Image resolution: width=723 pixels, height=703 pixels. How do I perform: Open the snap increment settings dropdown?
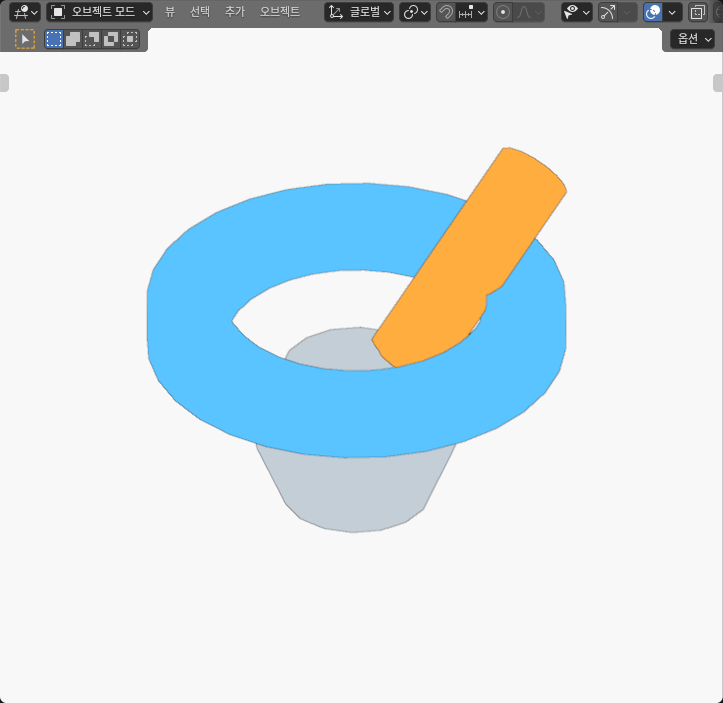tap(471, 12)
